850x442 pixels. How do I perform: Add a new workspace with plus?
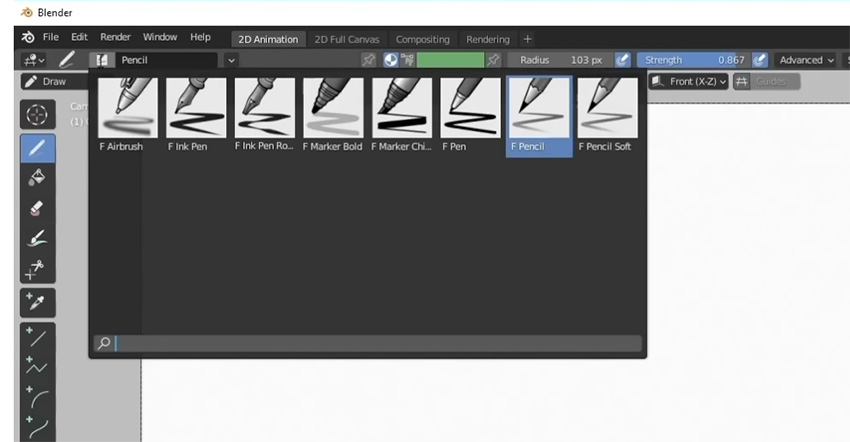[x=527, y=39]
